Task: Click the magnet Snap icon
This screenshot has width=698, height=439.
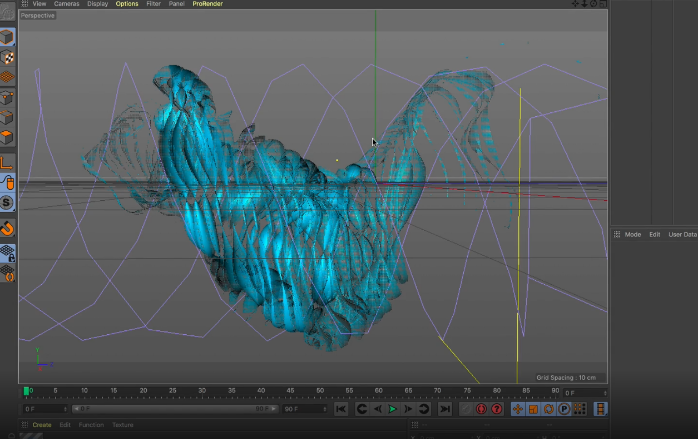Action: [7, 228]
